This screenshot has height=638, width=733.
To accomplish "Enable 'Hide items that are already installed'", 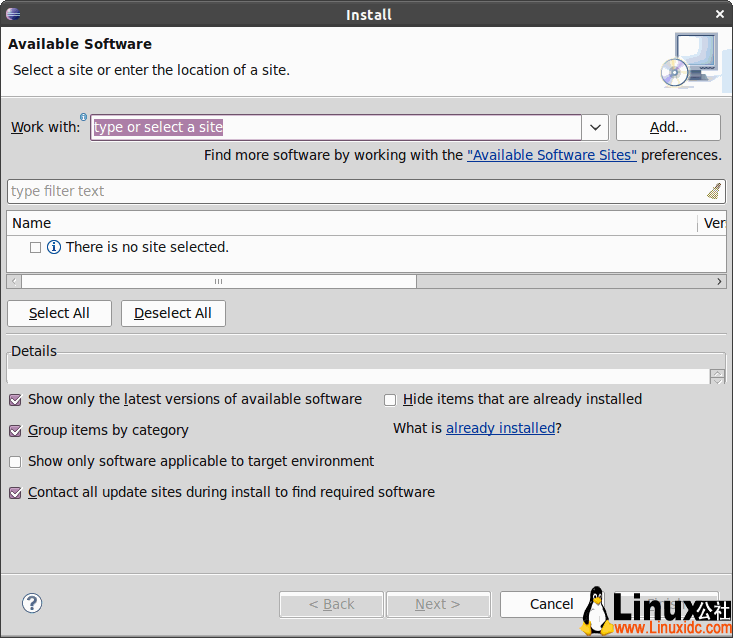I will (x=391, y=399).
